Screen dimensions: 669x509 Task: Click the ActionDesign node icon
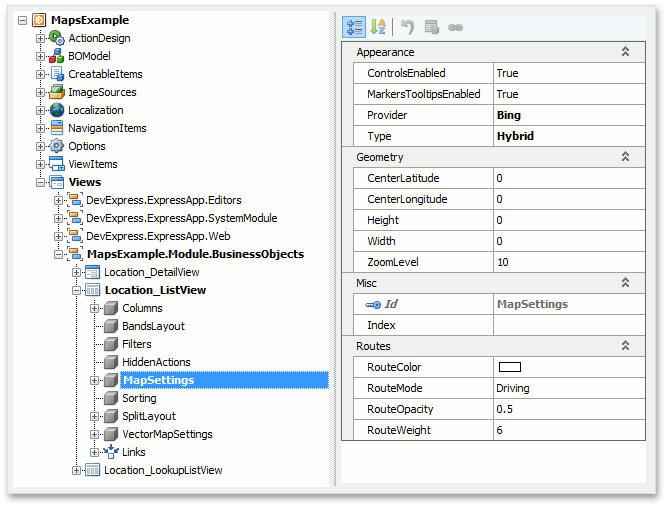(x=57, y=38)
